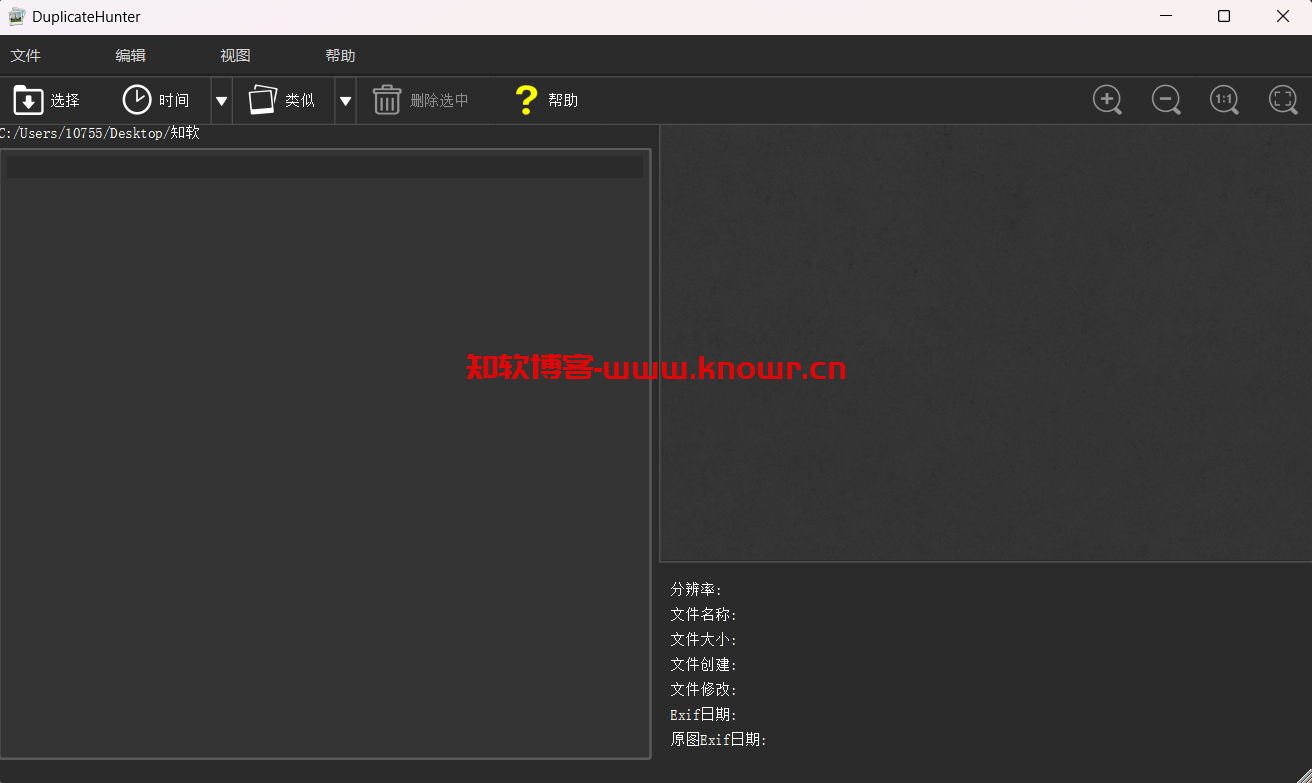
Task: Close the DuplicateHunter window
Action: [x=1283, y=16]
